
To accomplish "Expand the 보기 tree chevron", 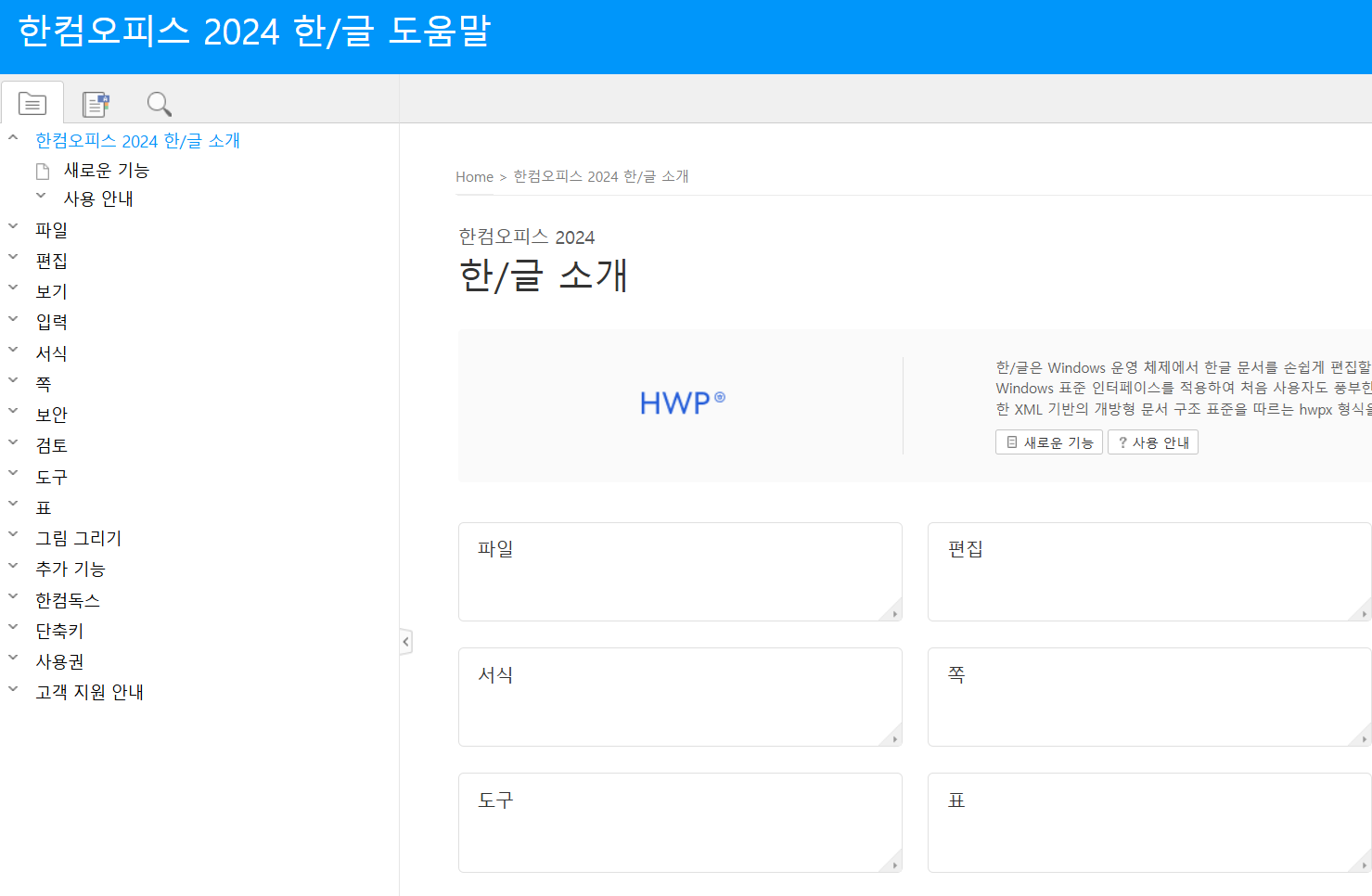I will click(x=13, y=288).
